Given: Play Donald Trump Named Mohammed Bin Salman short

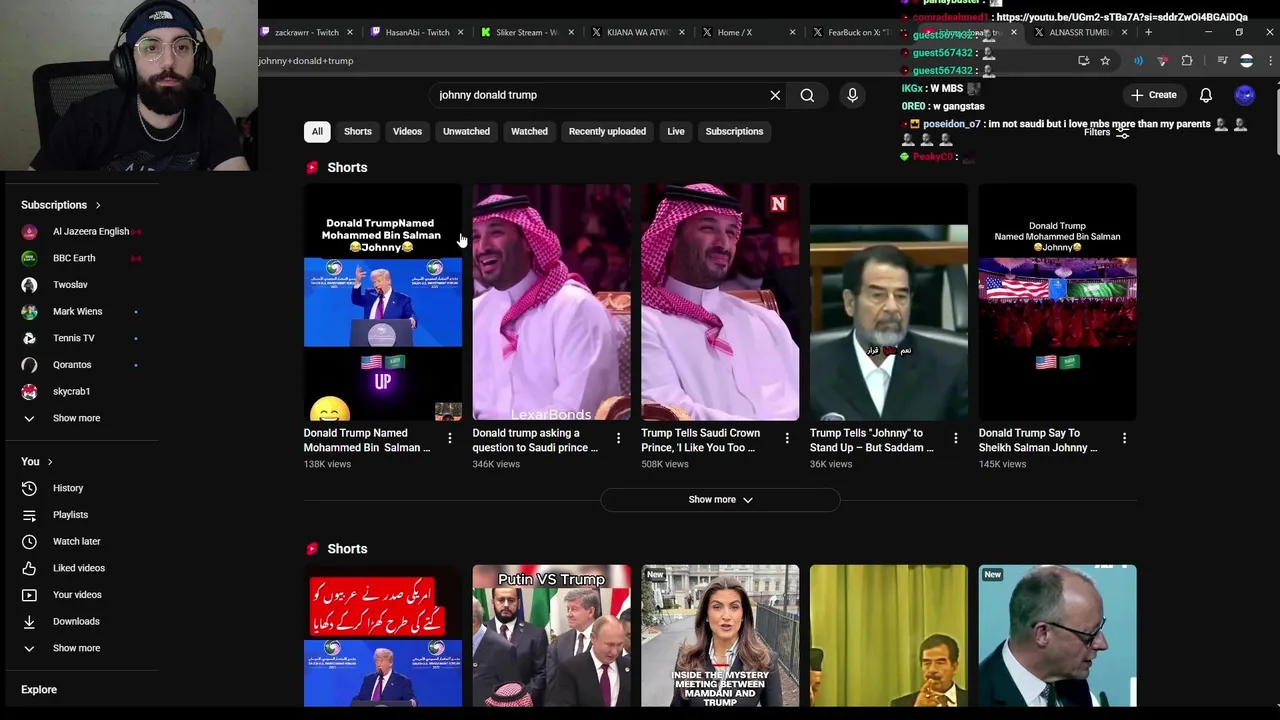Looking at the screenshot, I should [383, 302].
